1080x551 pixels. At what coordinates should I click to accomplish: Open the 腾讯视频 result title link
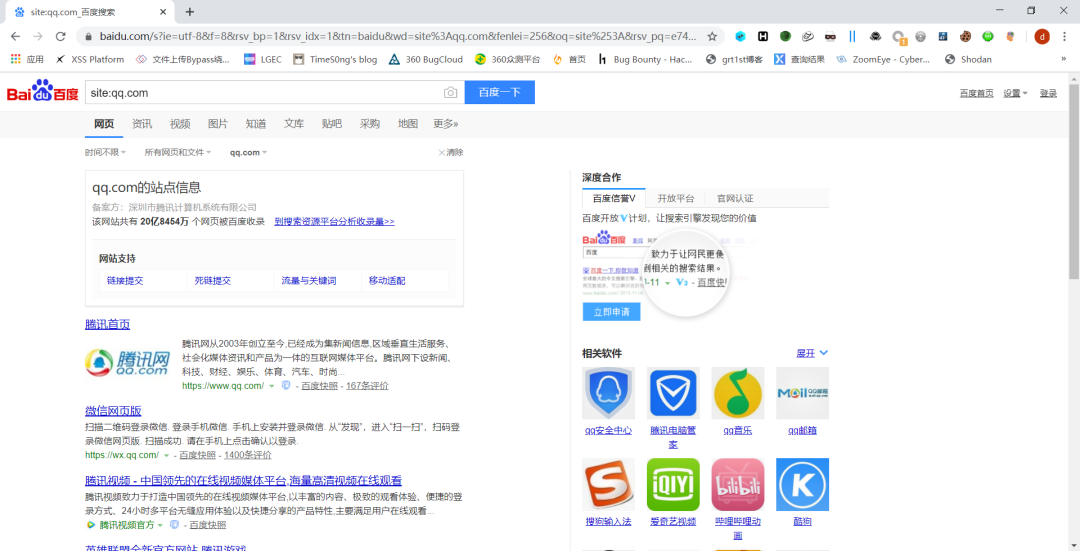pos(243,481)
